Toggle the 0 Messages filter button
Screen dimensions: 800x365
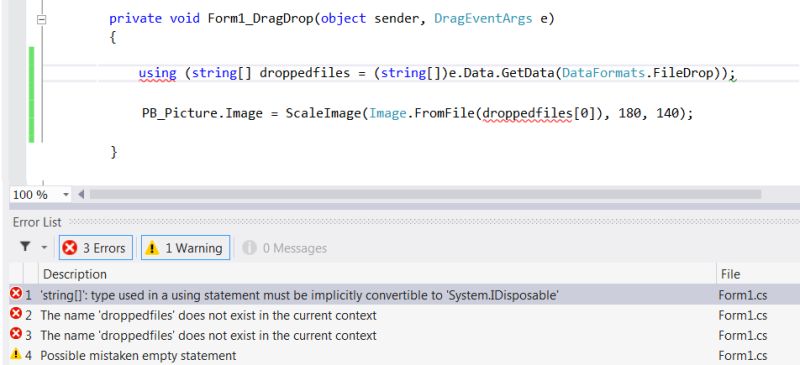[x=284, y=248]
